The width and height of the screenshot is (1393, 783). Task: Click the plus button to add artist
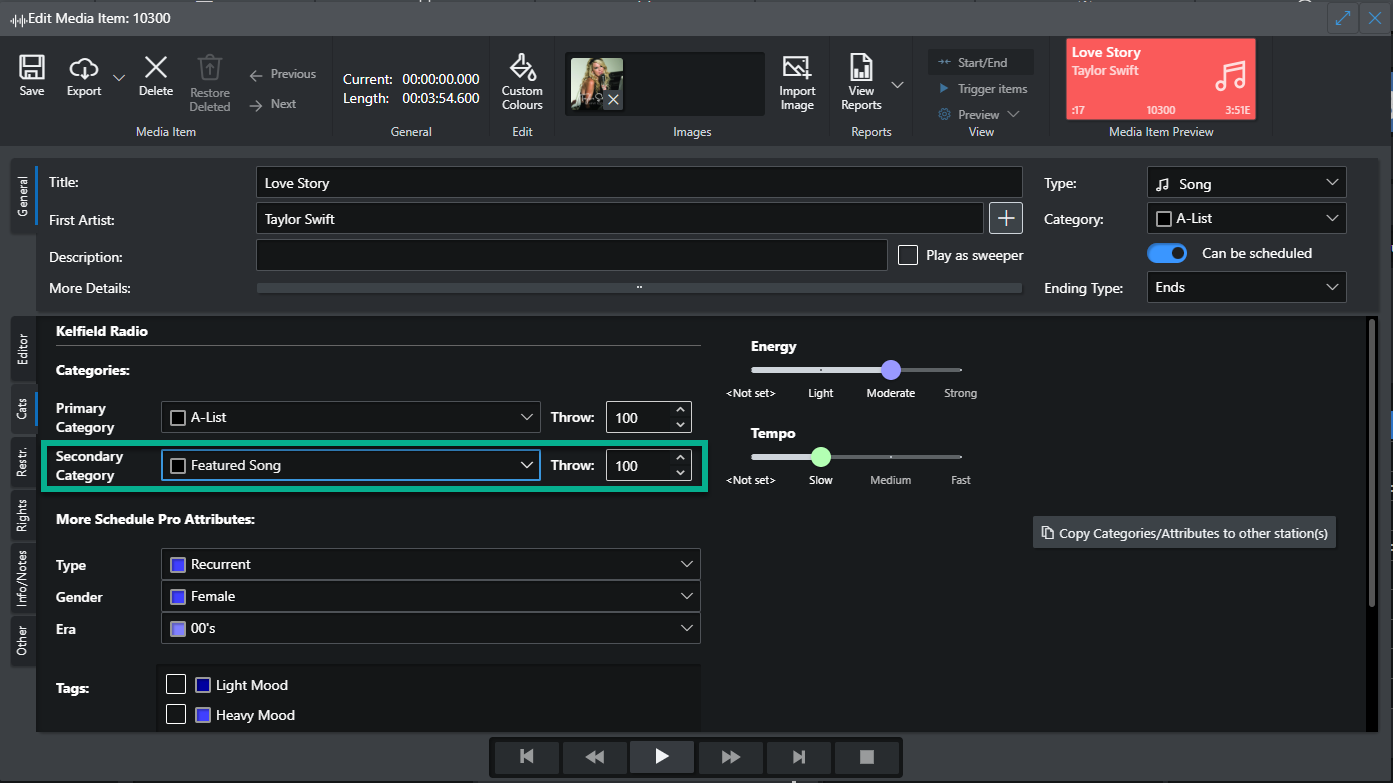[x=1006, y=218]
